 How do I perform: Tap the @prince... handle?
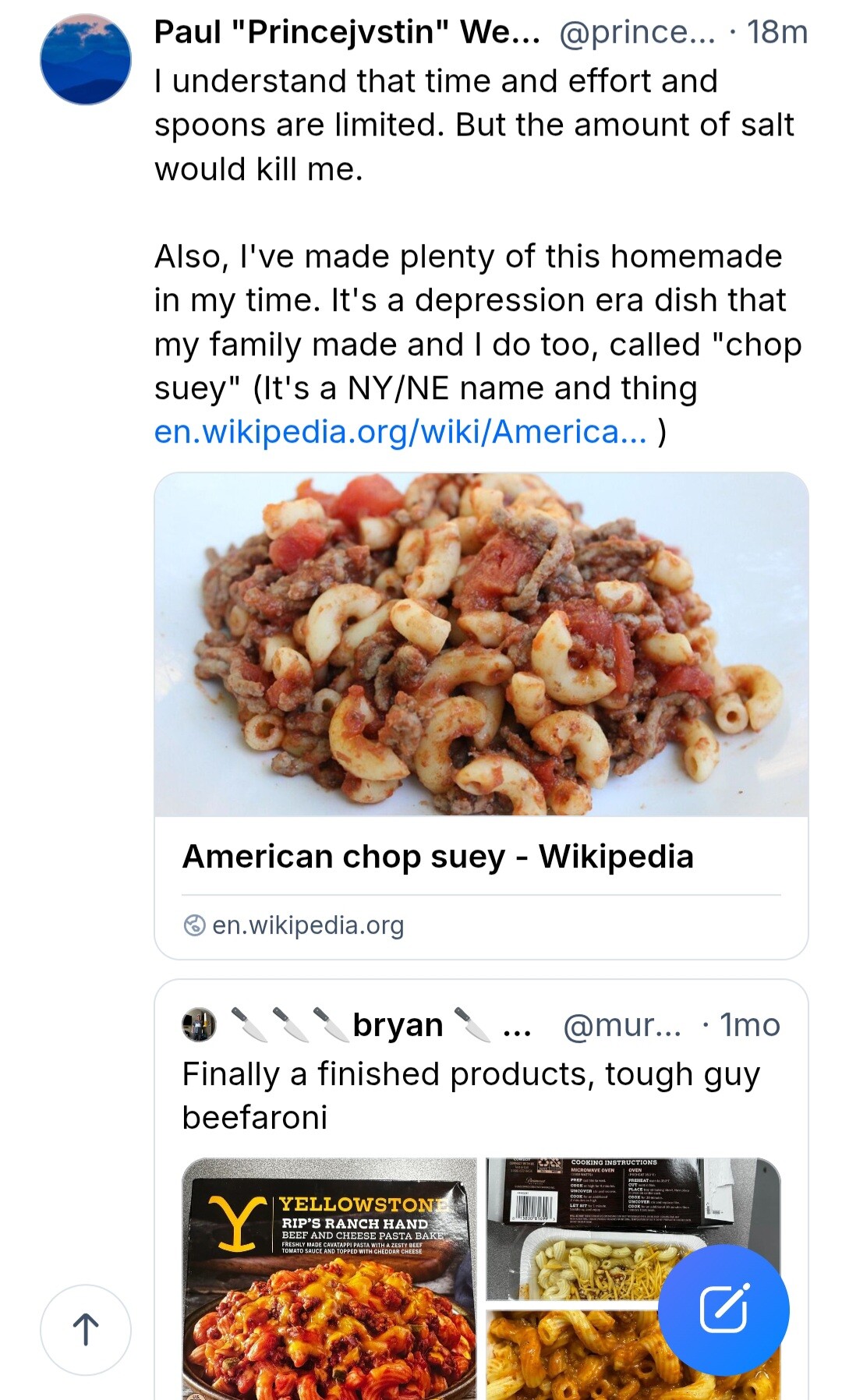636,33
